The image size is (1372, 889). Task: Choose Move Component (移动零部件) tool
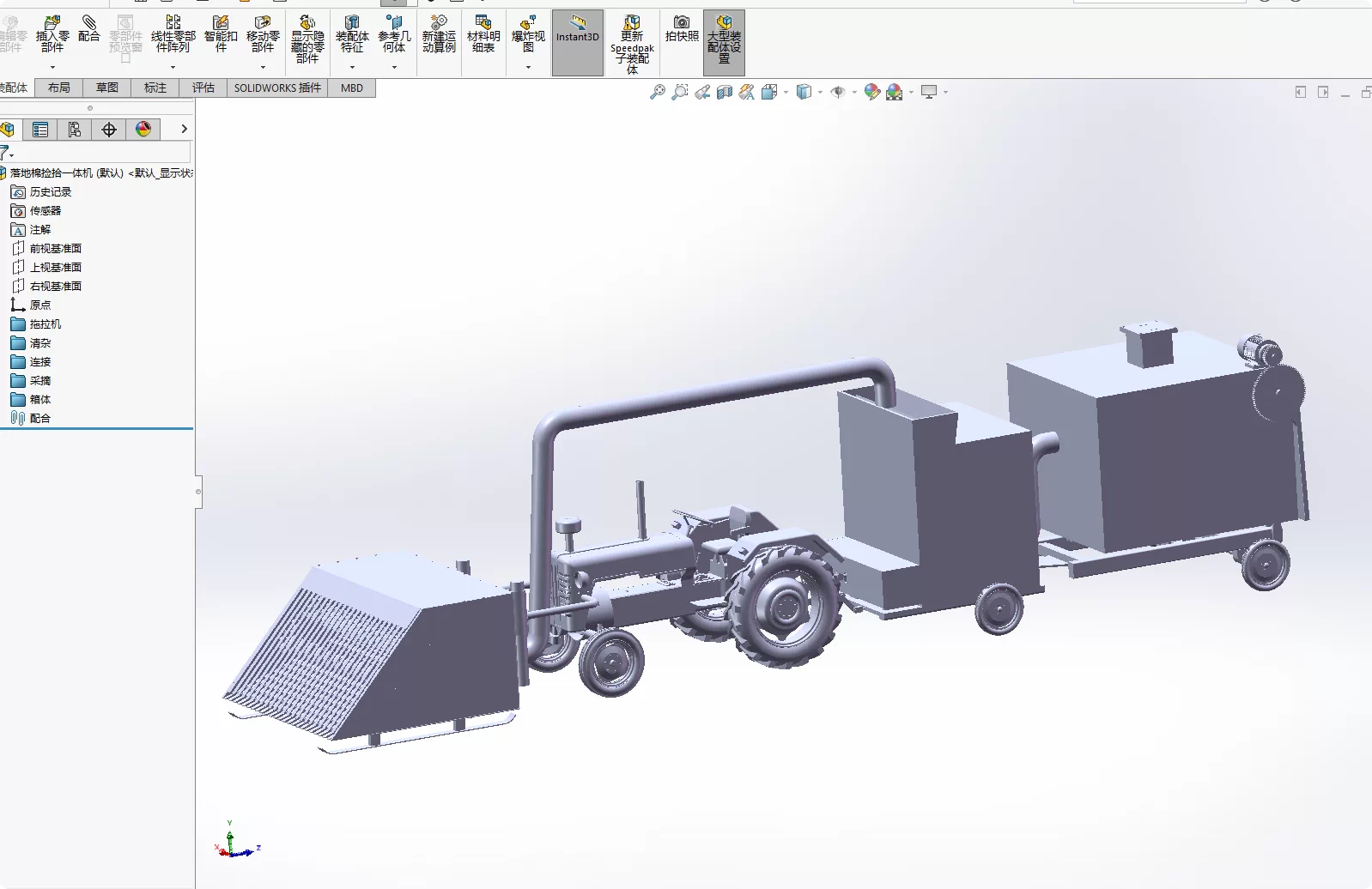tap(263, 33)
